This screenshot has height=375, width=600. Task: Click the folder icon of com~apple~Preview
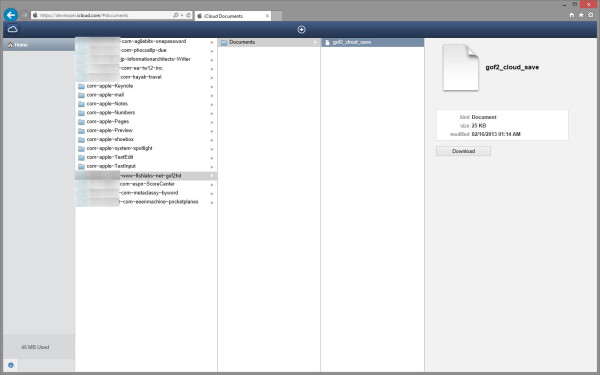coord(81,130)
